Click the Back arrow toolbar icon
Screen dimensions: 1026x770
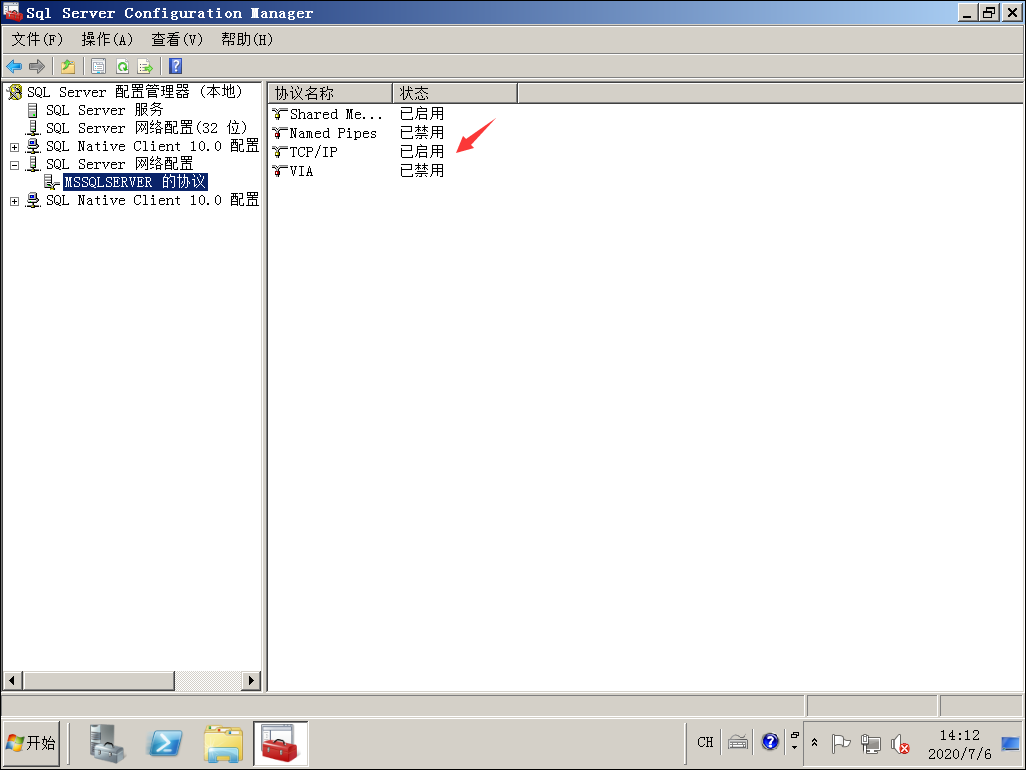coord(14,66)
